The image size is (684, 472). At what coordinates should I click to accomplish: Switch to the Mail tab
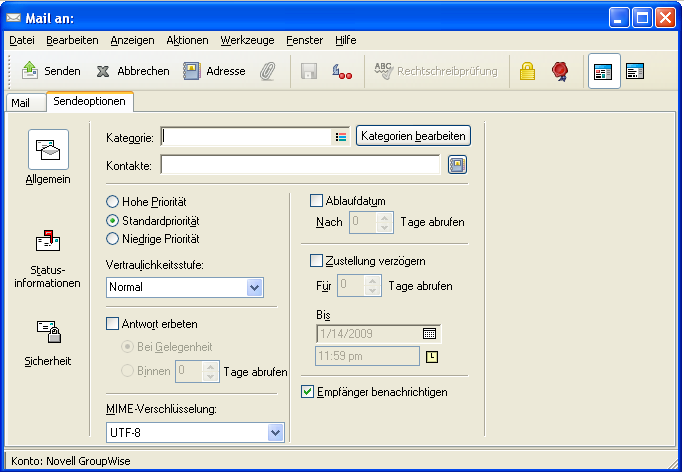25,103
